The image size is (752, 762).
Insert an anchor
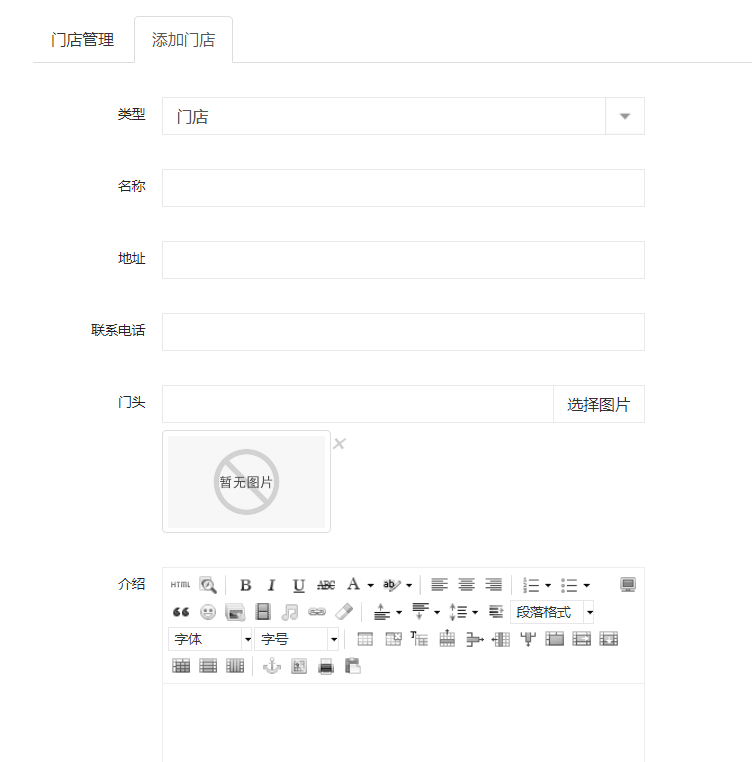tap(272, 666)
